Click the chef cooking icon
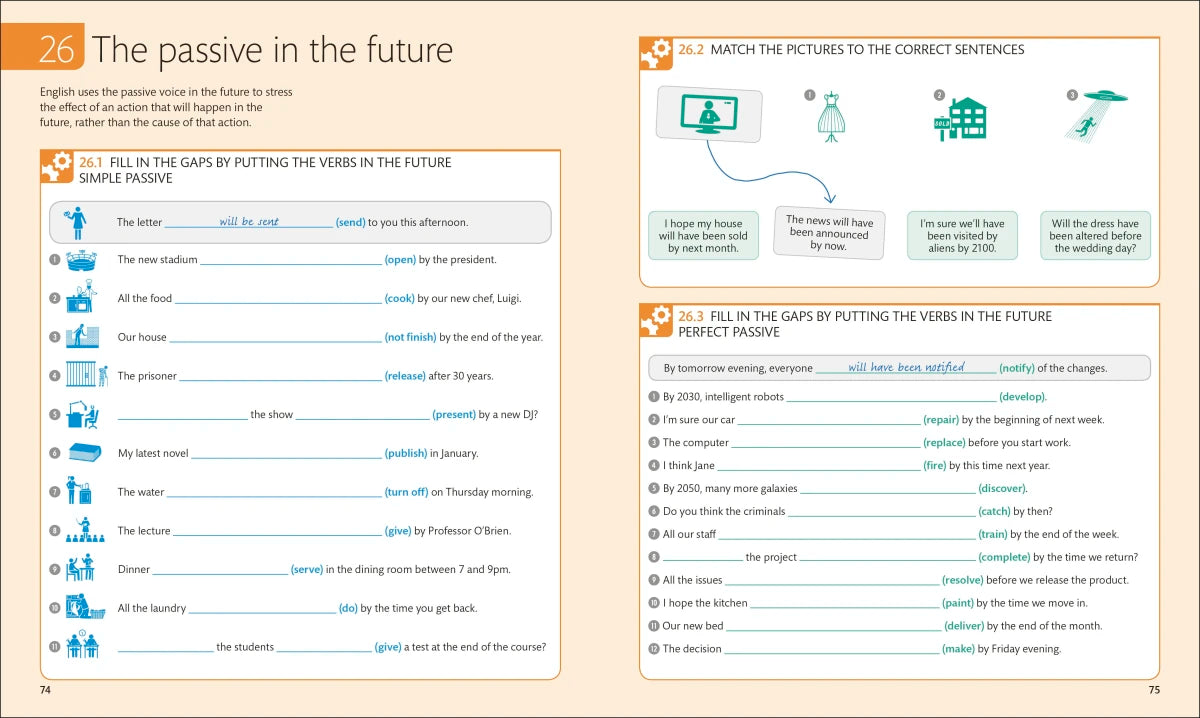 pos(81,297)
